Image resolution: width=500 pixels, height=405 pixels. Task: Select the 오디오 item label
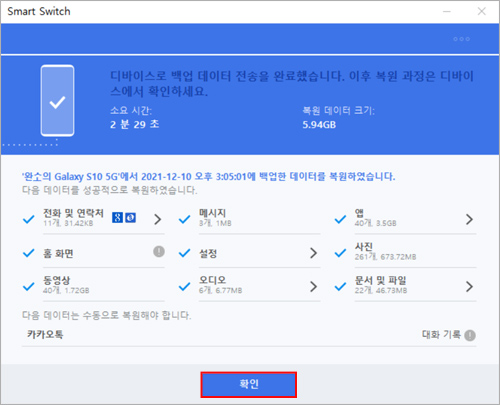click(212, 280)
